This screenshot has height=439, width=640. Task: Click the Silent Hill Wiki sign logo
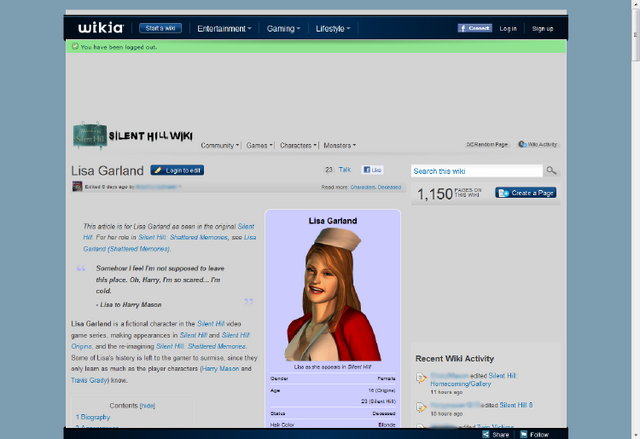tap(90, 135)
